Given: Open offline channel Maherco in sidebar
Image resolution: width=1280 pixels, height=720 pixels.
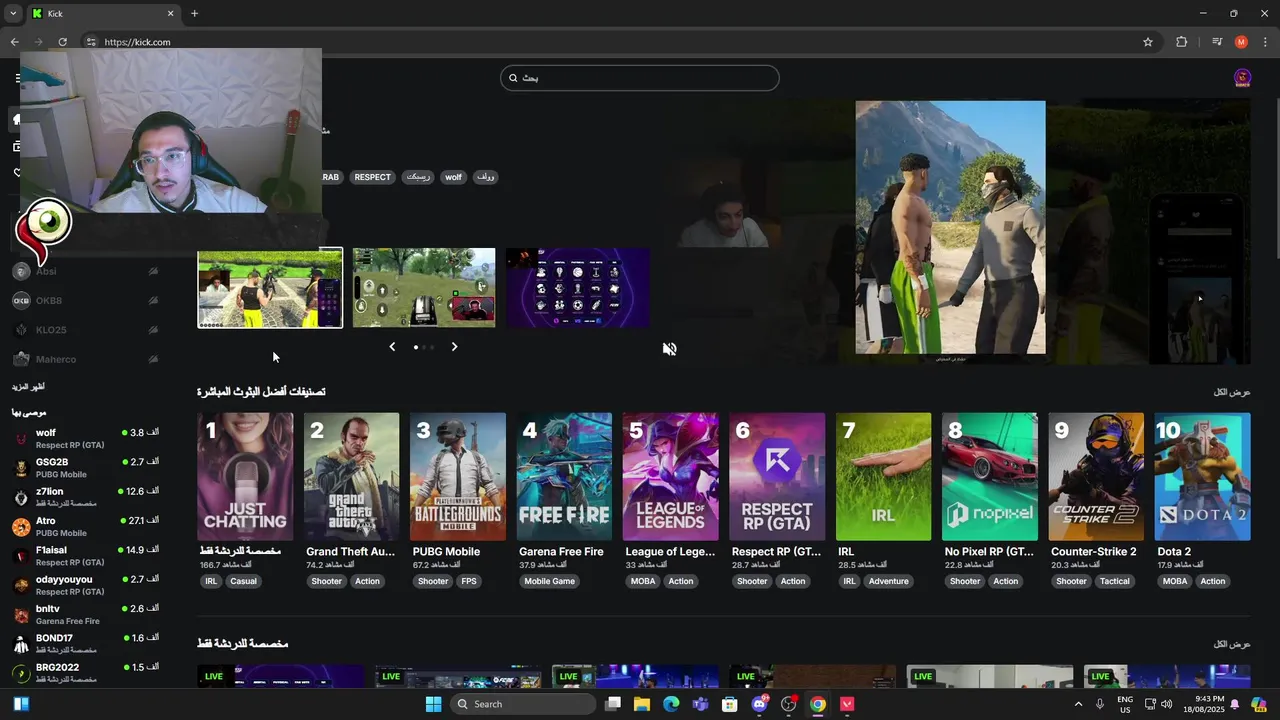Looking at the screenshot, I should pos(85,359).
